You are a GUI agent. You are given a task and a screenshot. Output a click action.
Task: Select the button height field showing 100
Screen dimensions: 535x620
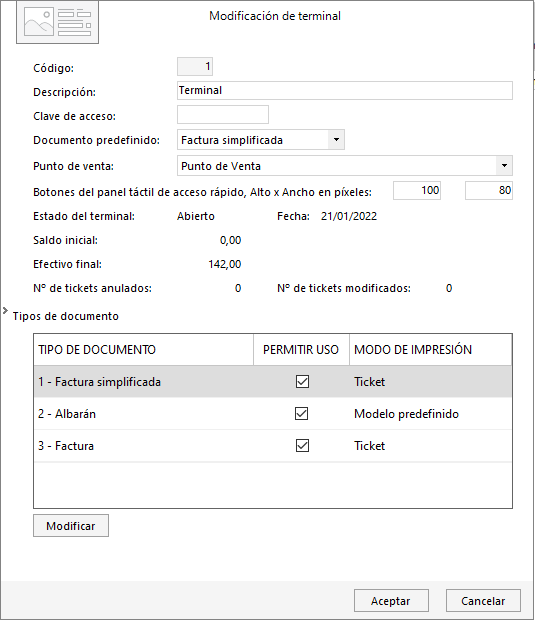point(417,191)
